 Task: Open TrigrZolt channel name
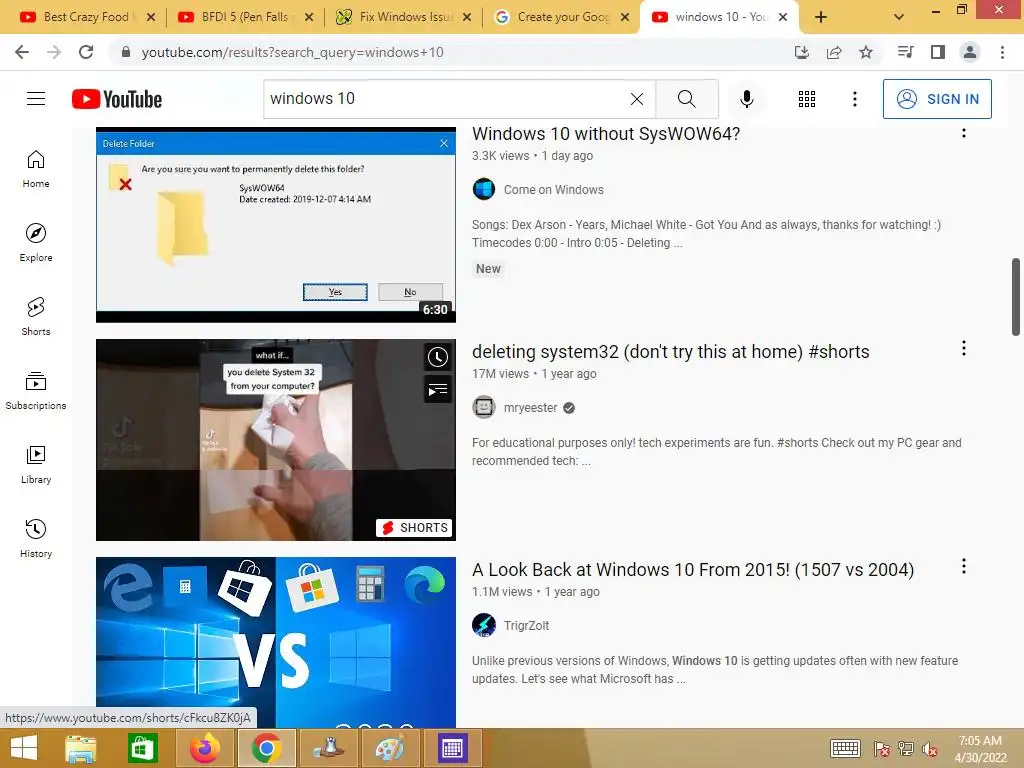[x=526, y=626]
